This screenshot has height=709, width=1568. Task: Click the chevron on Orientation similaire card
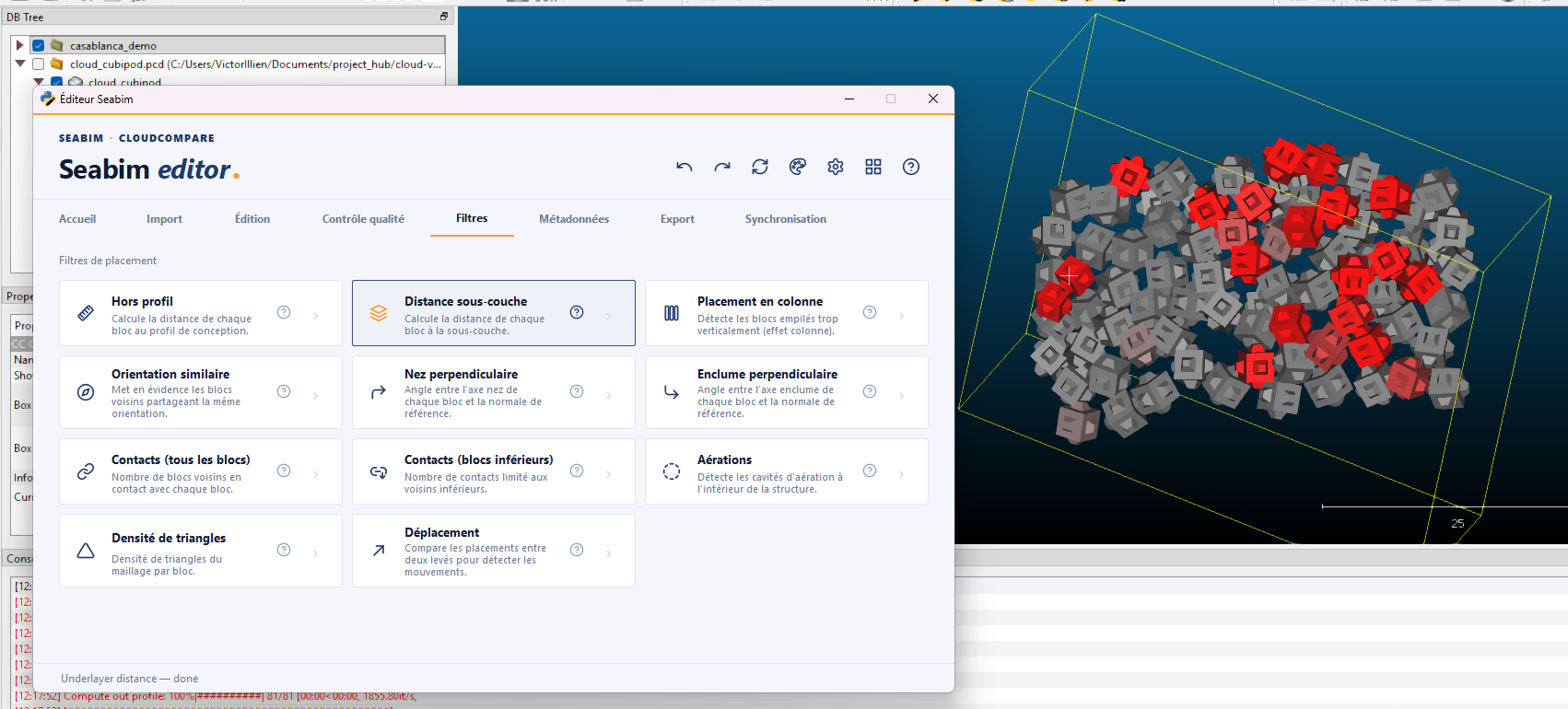click(x=316, y=396)
